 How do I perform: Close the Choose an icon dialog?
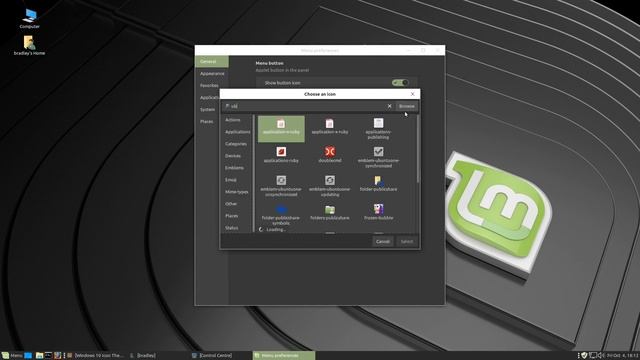click(x=412, y=94)
